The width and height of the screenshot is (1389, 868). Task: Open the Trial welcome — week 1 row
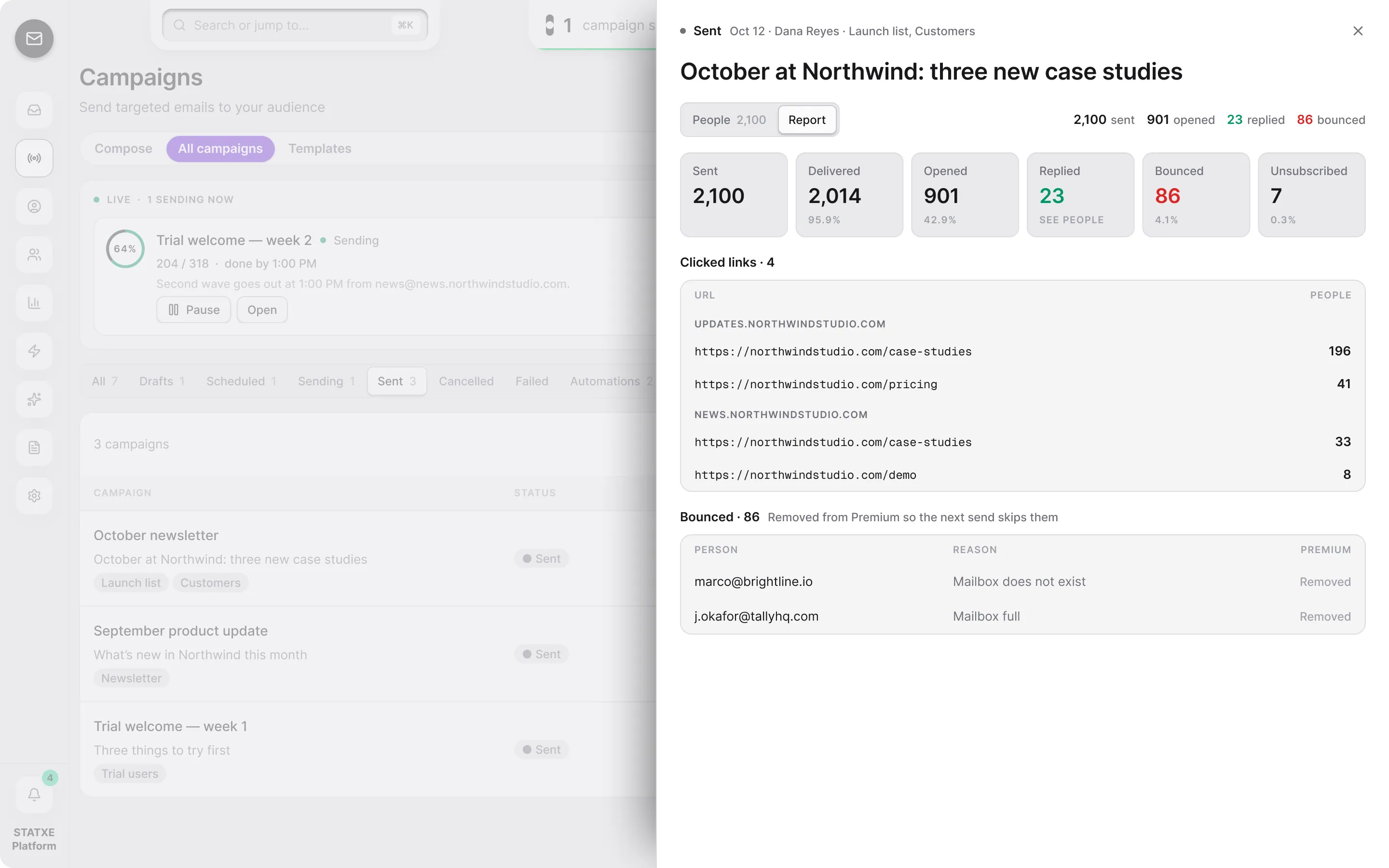click(x=368, y=750)
